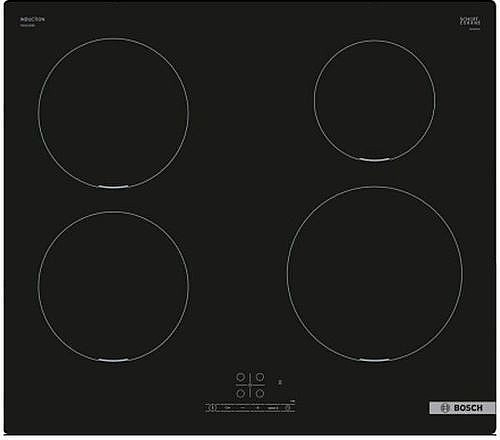Select the rear-left zone selector icon
Viewport: 500px width, 440px height.
click(240, 377)
